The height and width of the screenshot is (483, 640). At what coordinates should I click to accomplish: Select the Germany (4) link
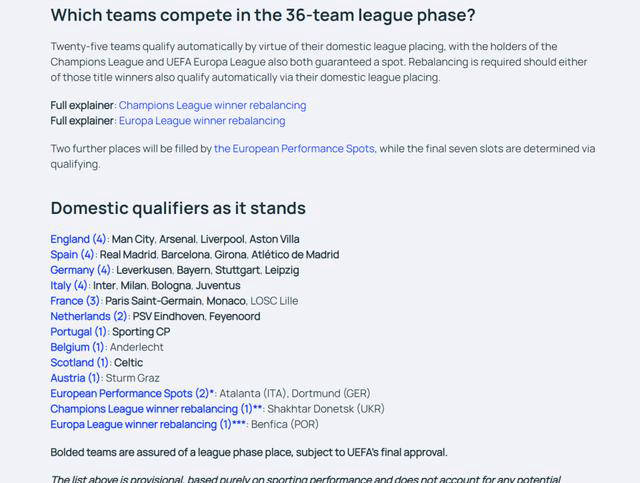(x=80, y=270)
